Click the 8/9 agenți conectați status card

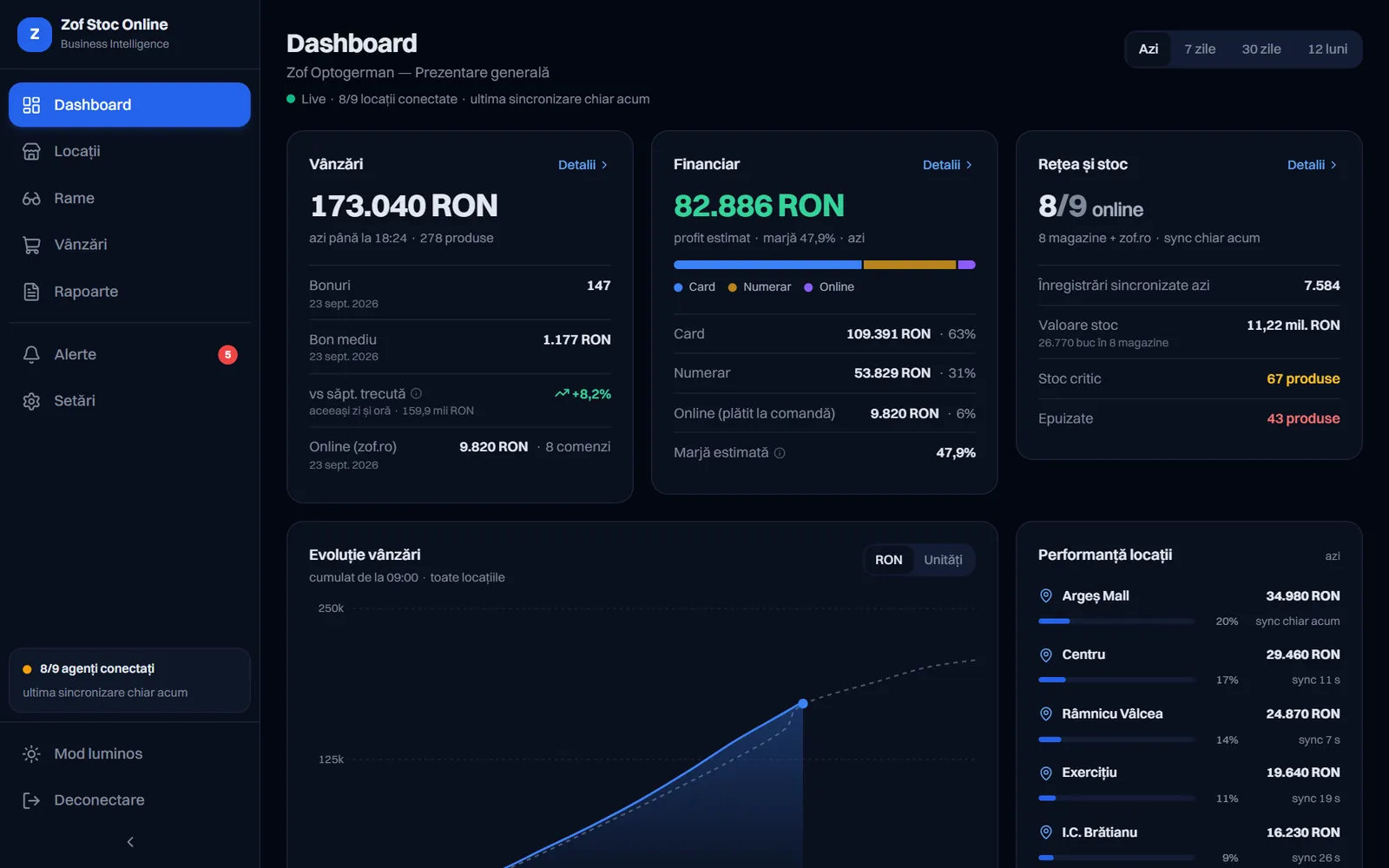pos(130,681)
